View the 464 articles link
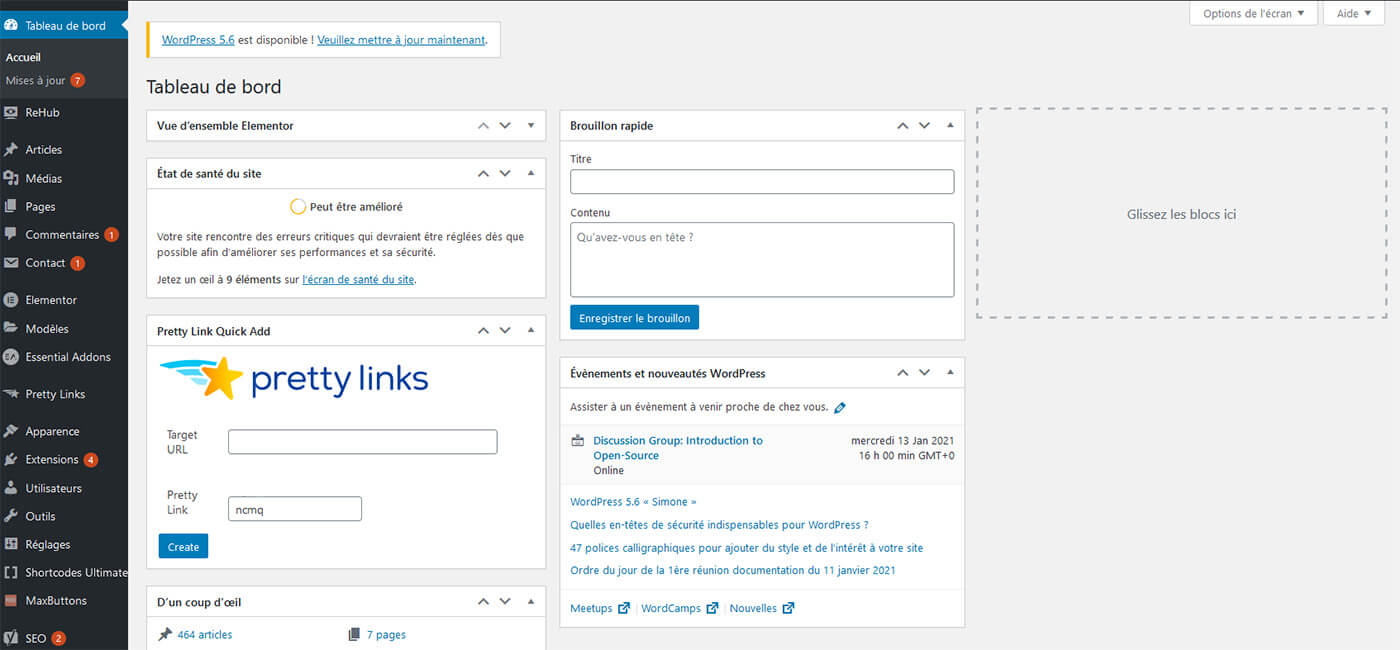The height and width of the screenshot is (650, 1400). pos(204,635)
